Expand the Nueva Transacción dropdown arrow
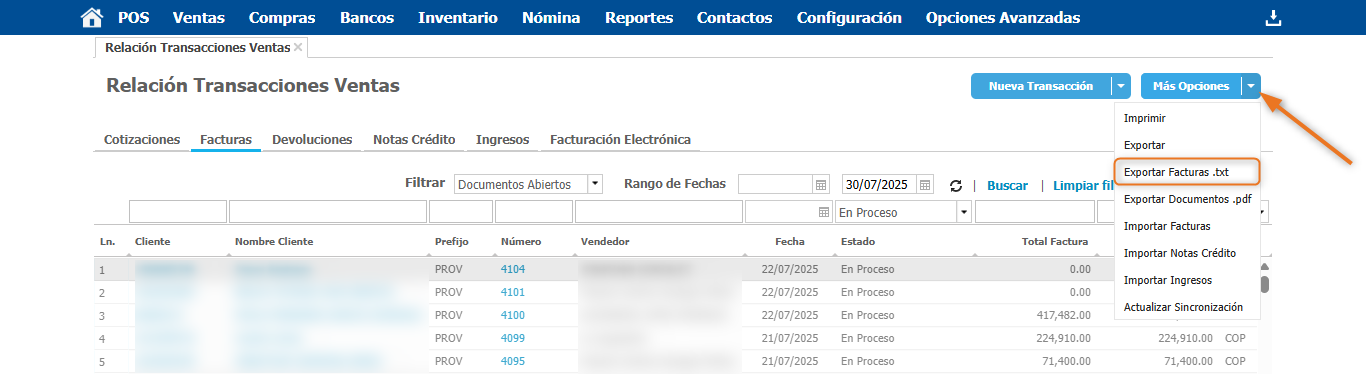The height and width of the screenshot is (374, 1366). pyautogui.click(x=1121, y=86)
